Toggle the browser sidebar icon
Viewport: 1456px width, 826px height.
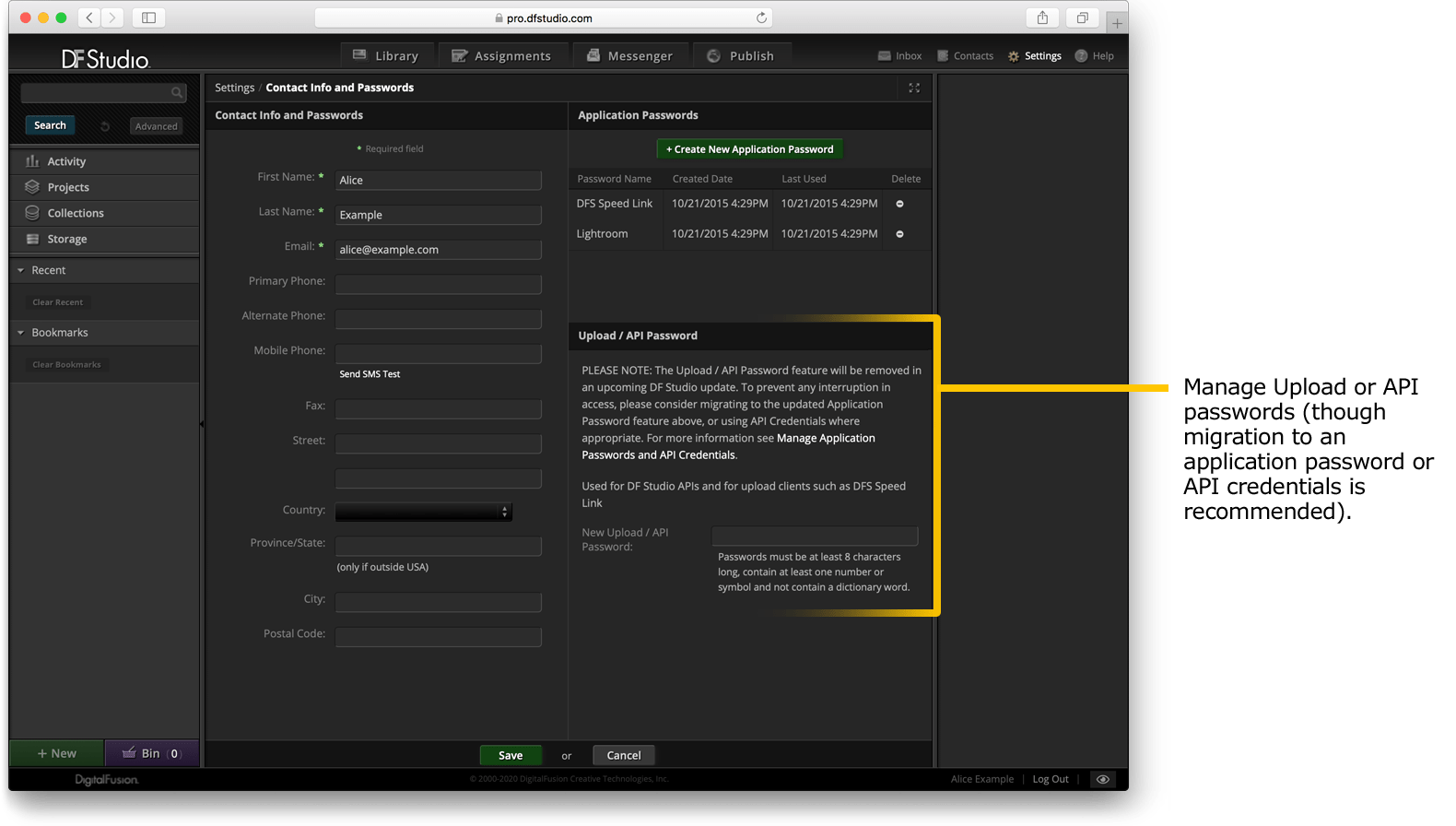coord(148,18)
